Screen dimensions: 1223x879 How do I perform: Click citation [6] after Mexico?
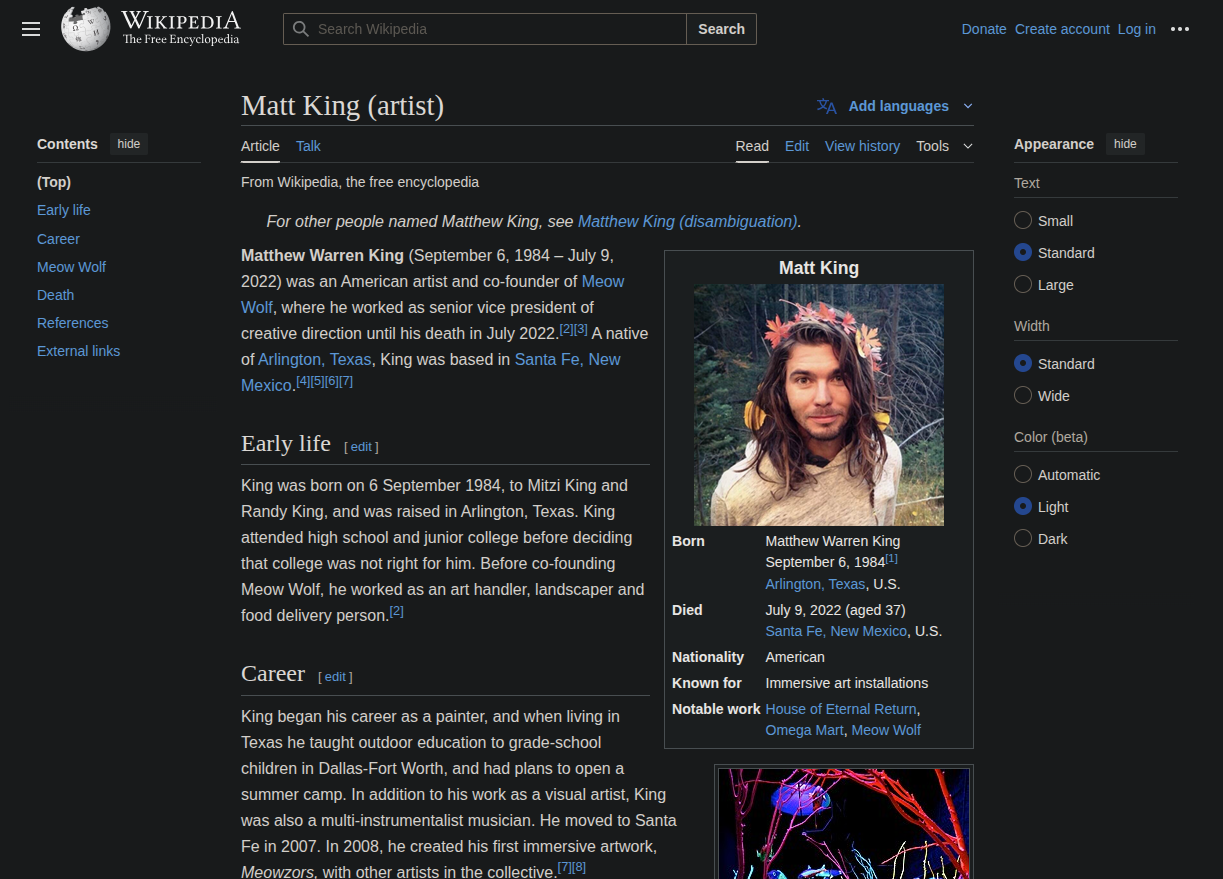pos(331,381)
